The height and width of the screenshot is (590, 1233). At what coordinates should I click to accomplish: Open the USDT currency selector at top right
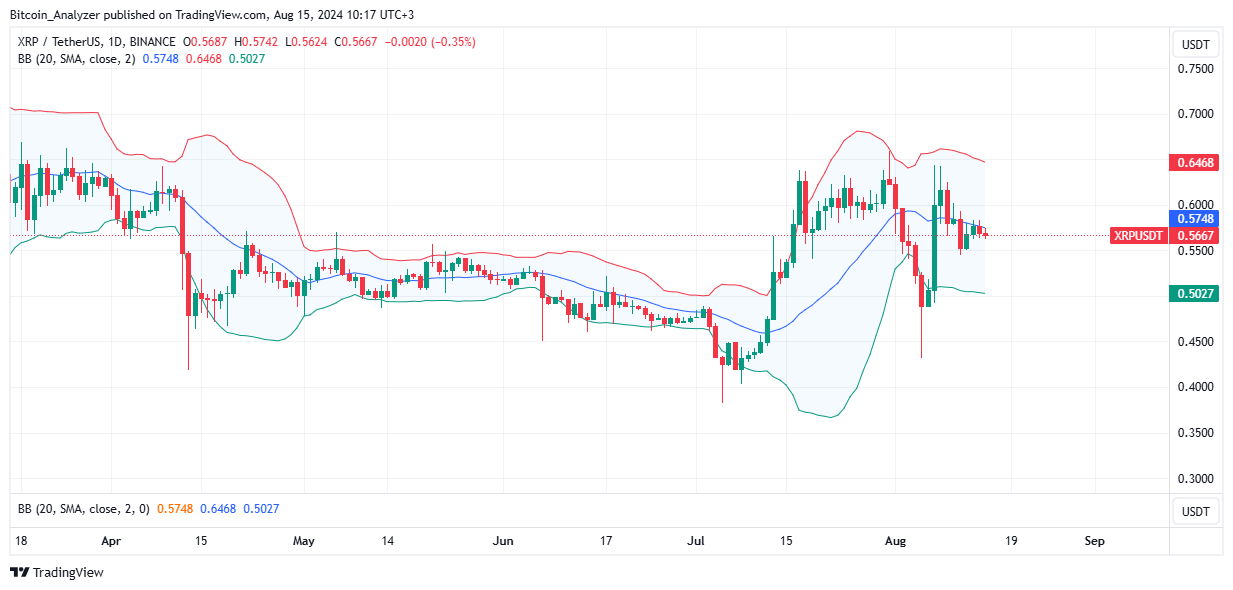click(1196, 44)
